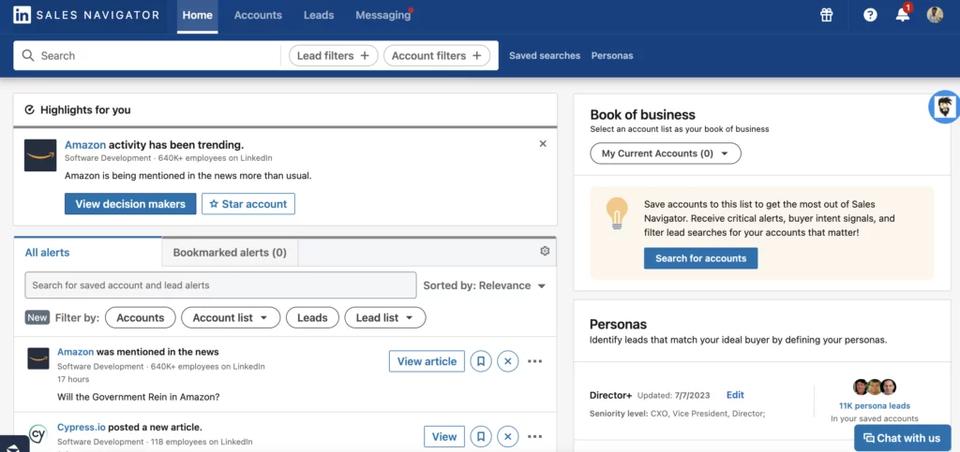This screenshot has height=452, width=960.
Task: Dismiss the Amazon news alert
Action: pyautogui.click(x=508, y=361)
